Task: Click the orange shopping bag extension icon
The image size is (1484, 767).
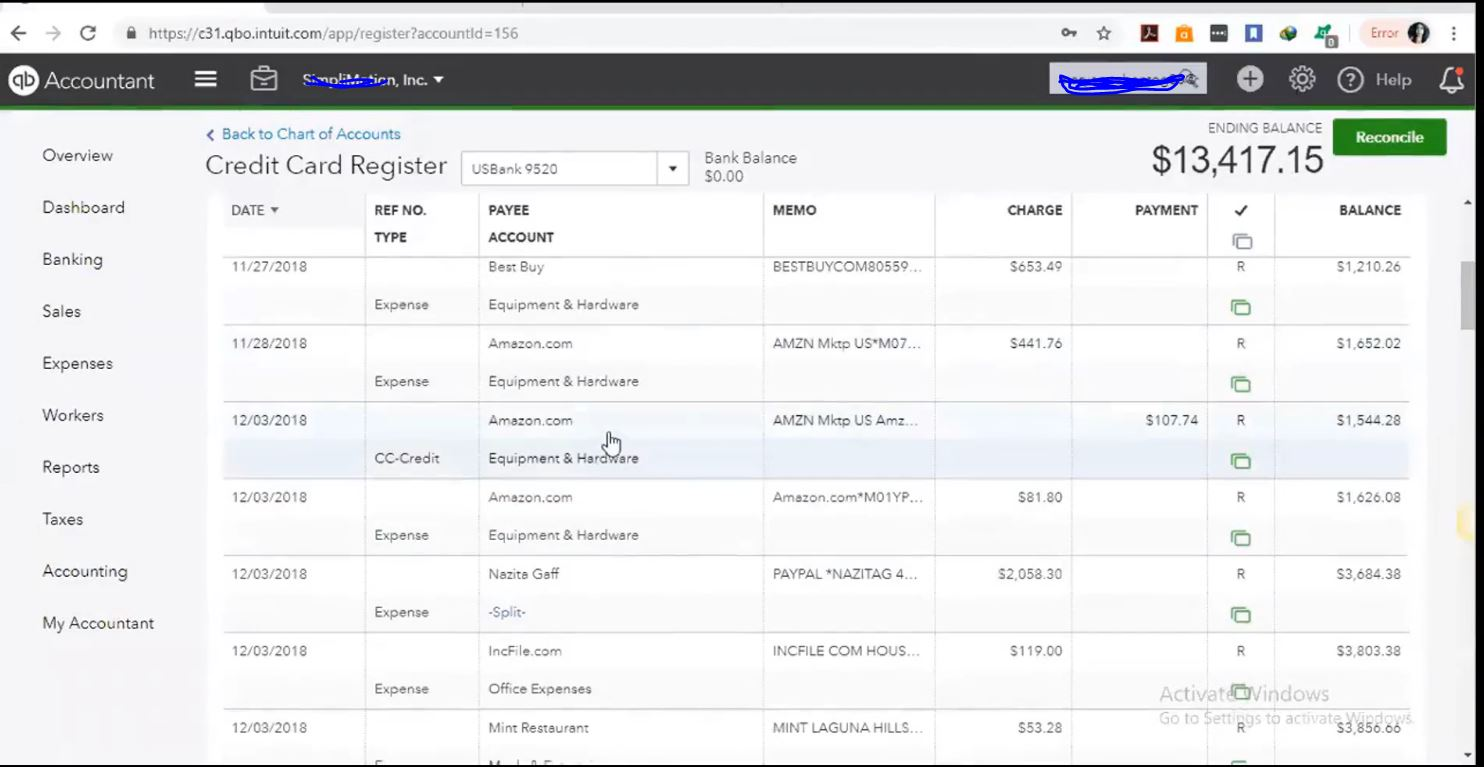Action: click(x=1184, y=33)
